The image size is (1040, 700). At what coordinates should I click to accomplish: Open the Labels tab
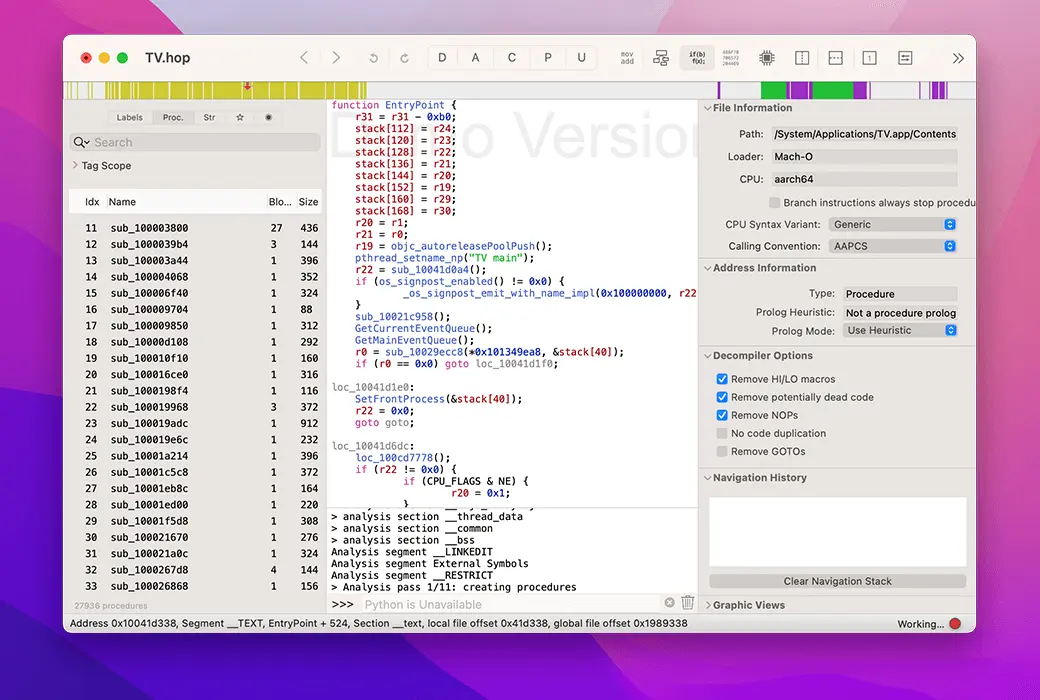(129, 117)
